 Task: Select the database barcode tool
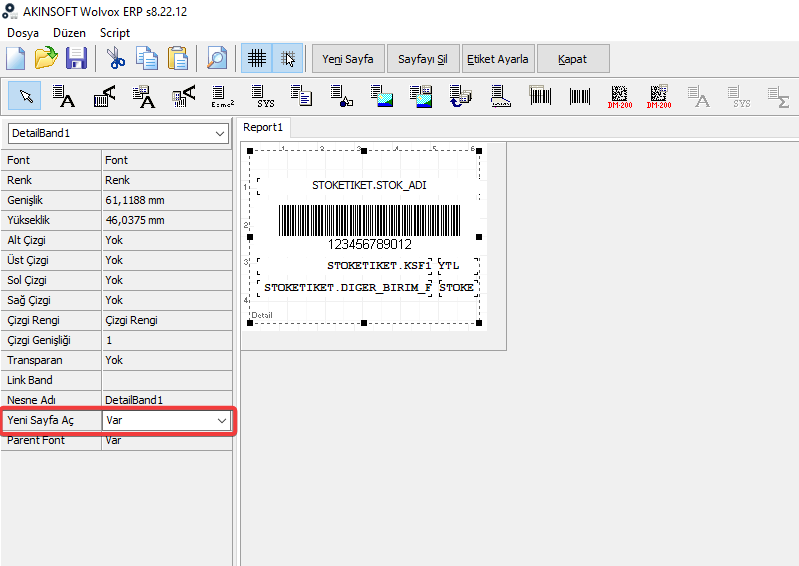[540, 96]
